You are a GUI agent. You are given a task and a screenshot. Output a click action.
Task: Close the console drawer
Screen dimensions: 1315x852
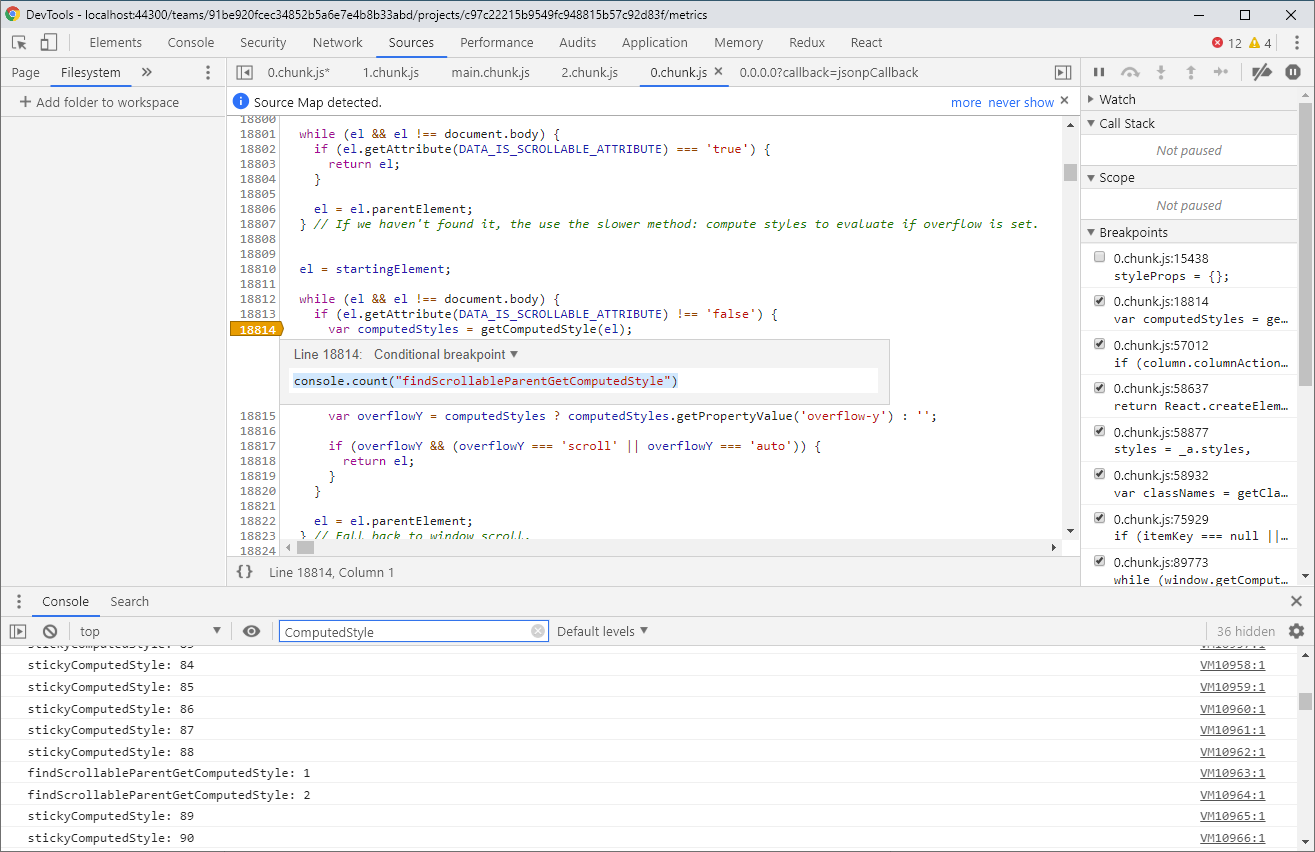pos(1296,601)
